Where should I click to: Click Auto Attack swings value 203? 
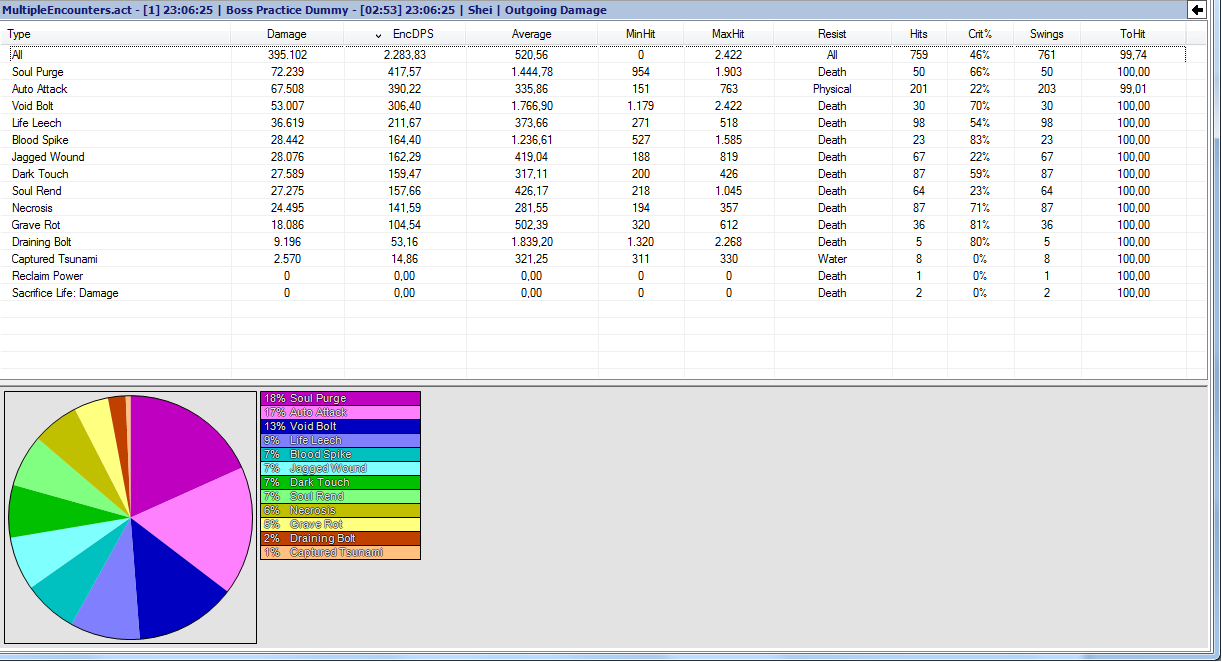1047,89
